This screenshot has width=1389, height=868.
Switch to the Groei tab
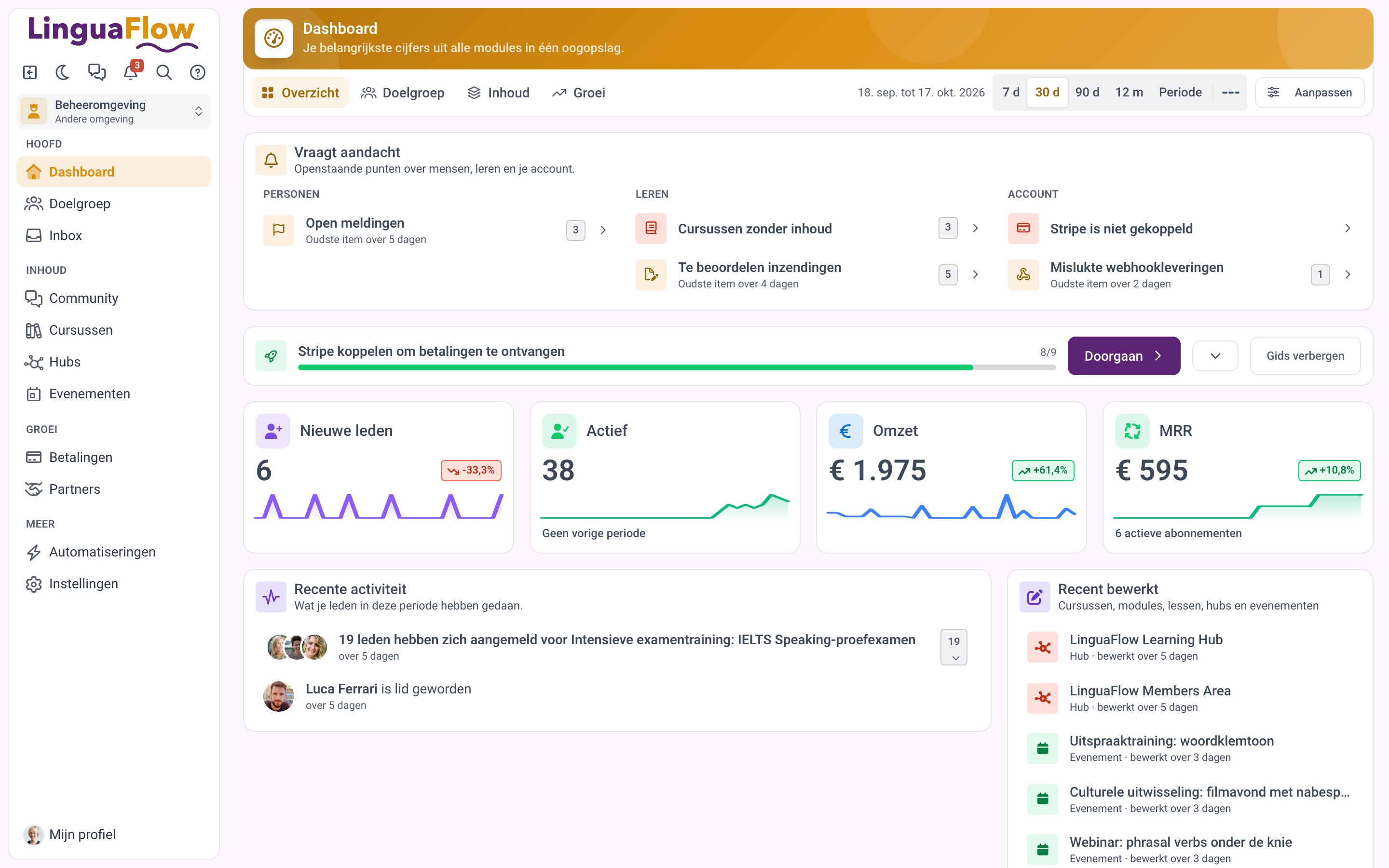click(x=579, y=93)
